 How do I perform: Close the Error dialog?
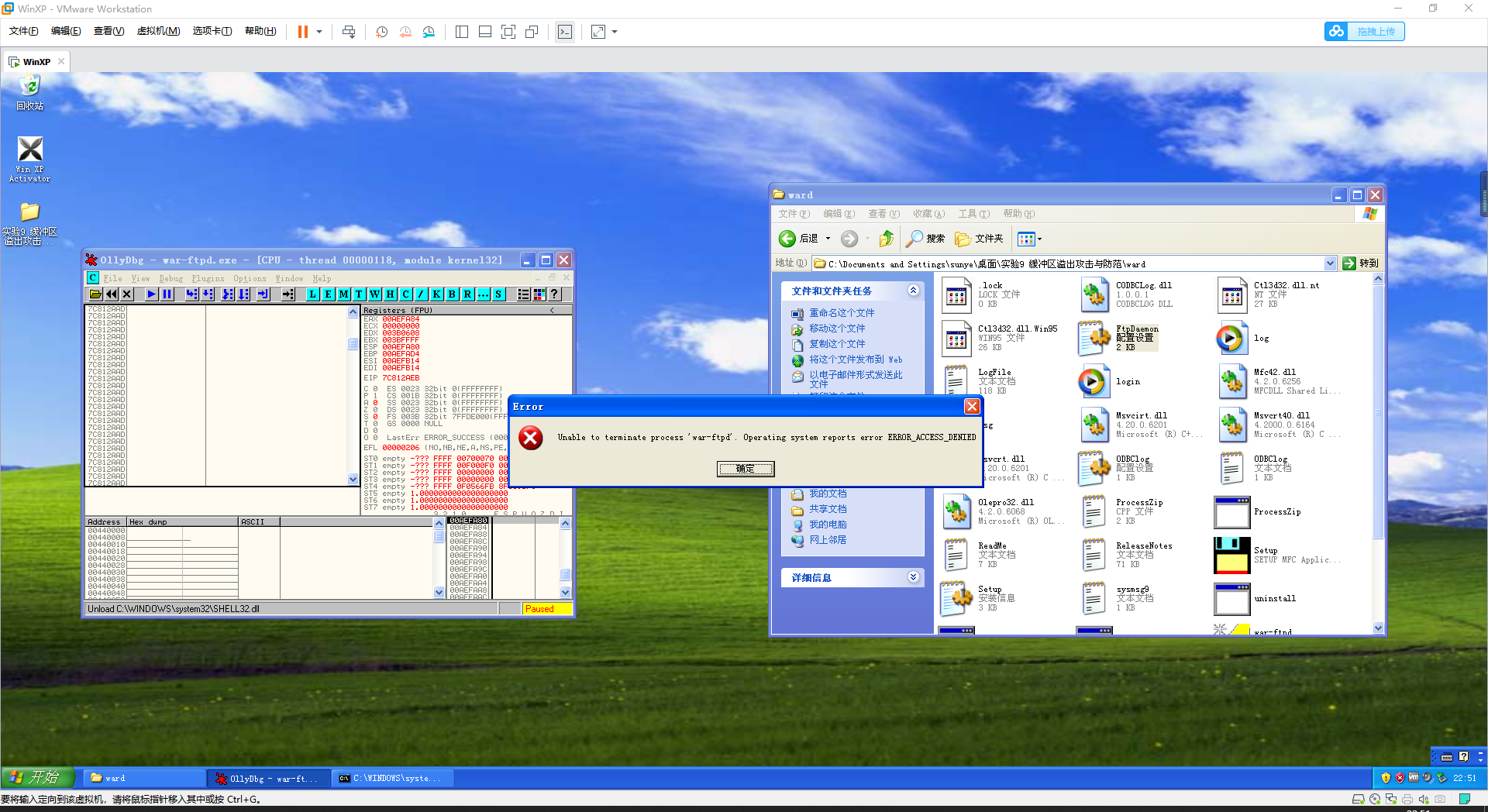pos(972,406)
